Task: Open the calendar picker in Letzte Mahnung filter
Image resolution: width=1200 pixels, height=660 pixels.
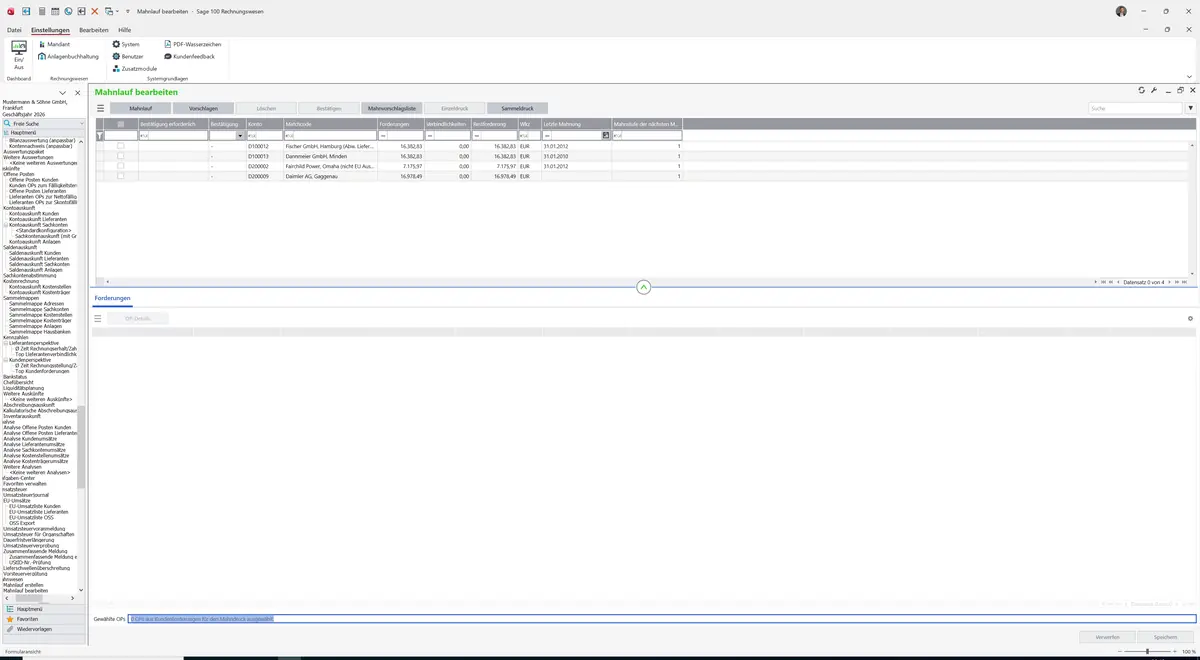Action: point(605,136)
